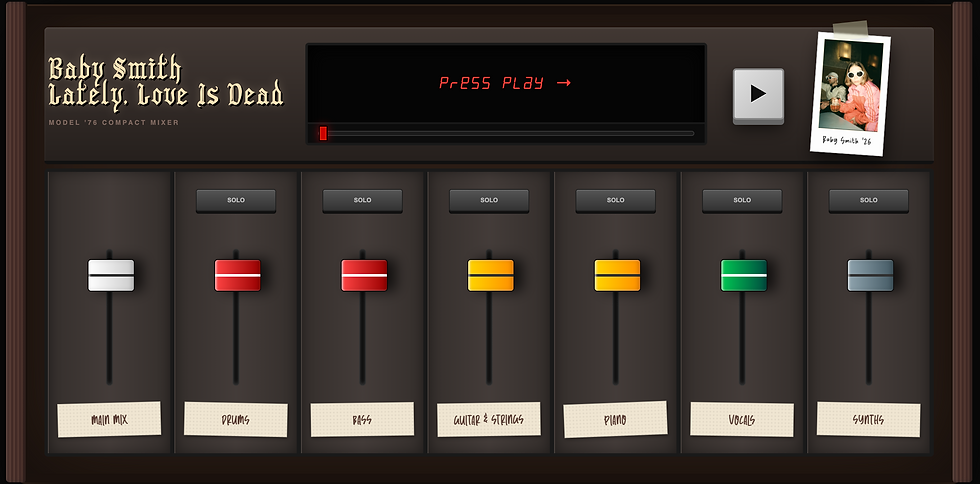The height and width of the screenshot is (484, 980).
Task: Click the red Drums fader knob
Action: [238, 275]
